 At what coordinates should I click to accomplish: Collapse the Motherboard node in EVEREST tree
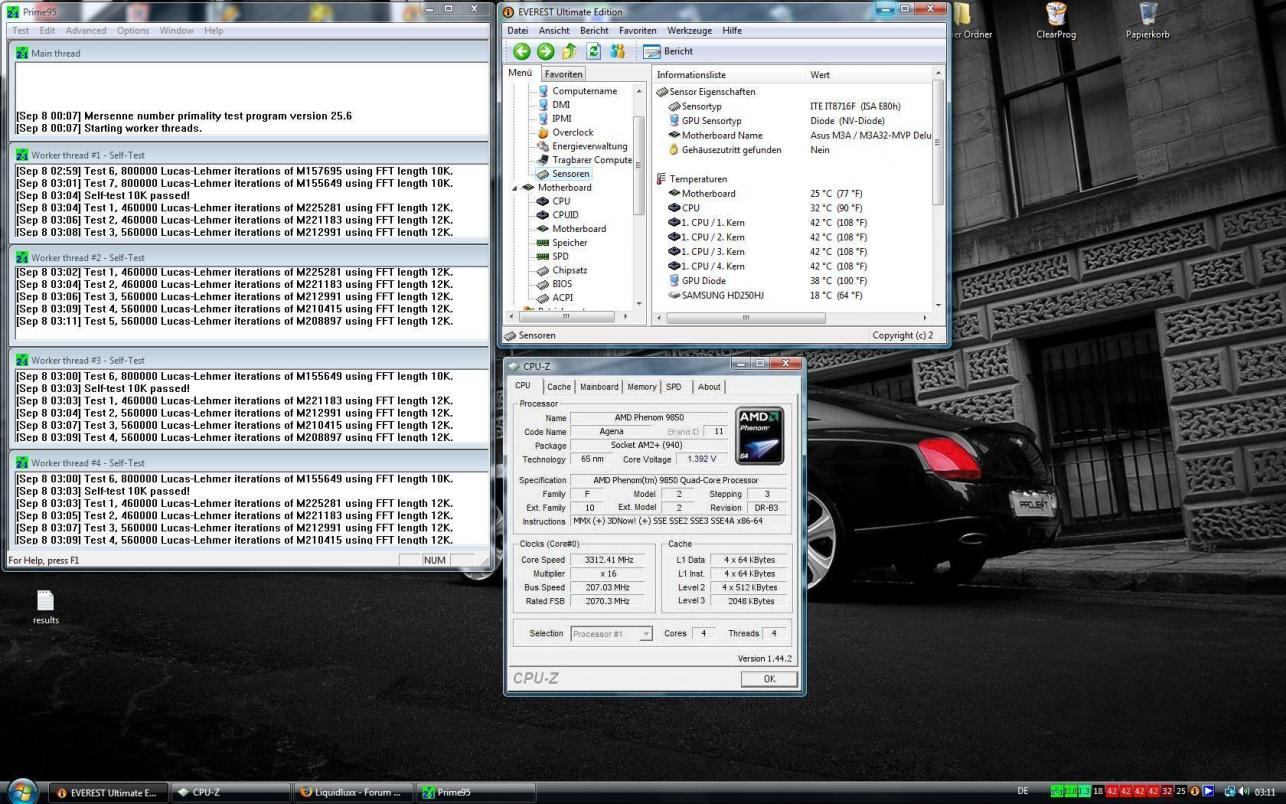516,188
